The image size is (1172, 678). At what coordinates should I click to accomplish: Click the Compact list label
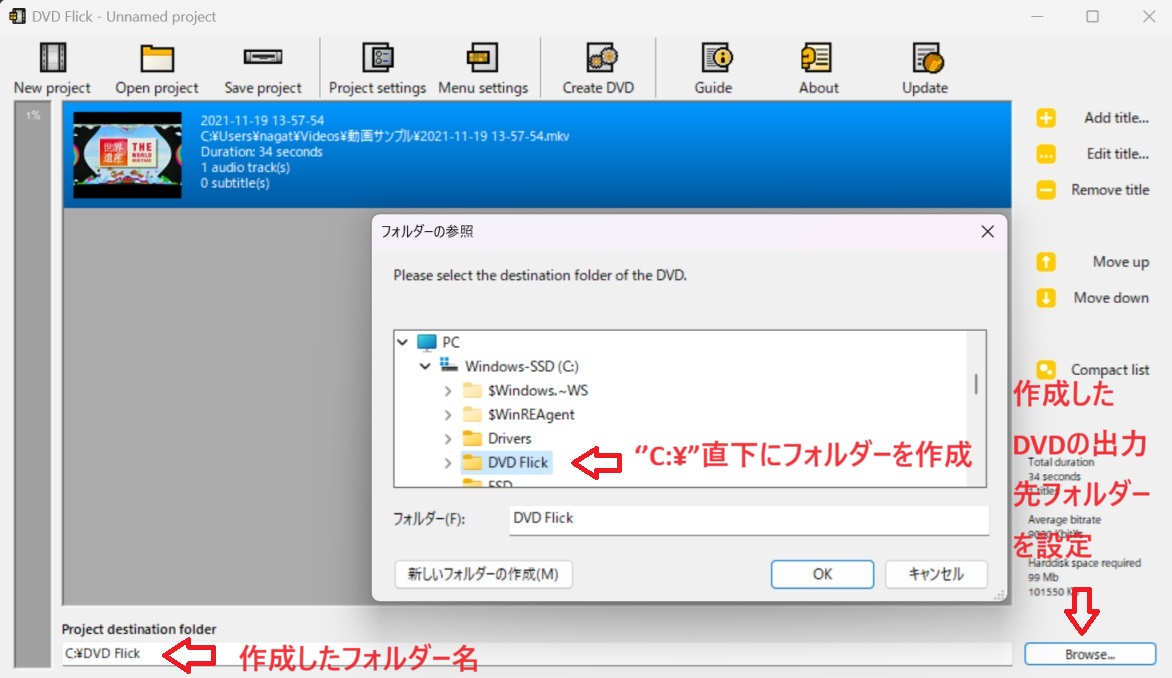point(1110,369)
